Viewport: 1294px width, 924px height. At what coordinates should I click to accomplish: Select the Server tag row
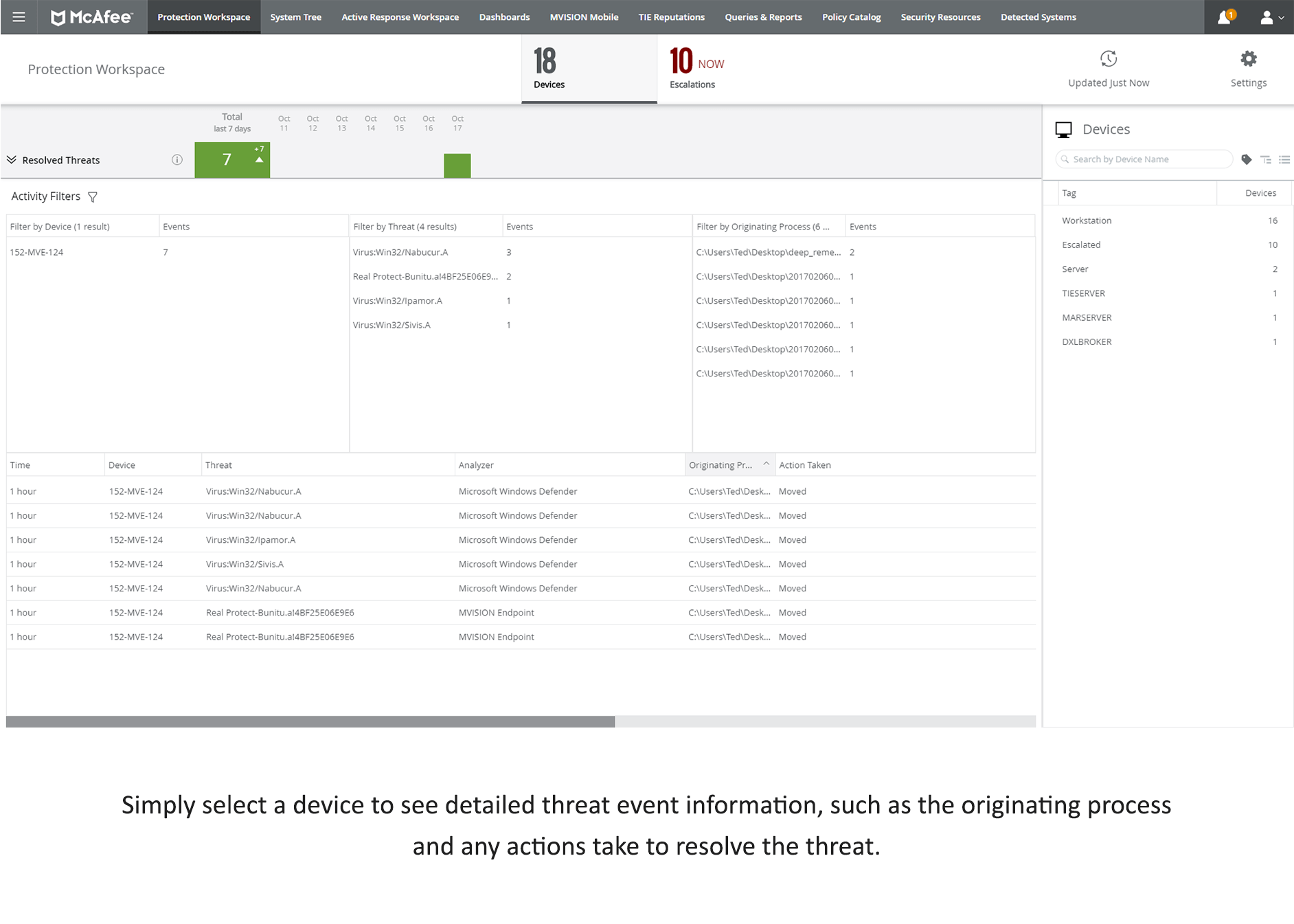click(x=1169, y=269)
